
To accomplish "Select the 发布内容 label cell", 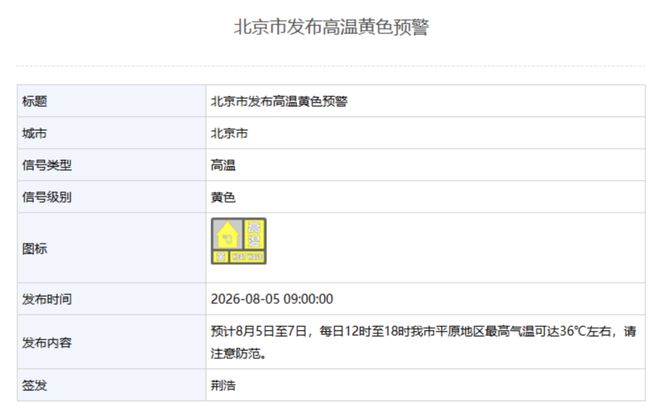I will click(x=112, y=342).
